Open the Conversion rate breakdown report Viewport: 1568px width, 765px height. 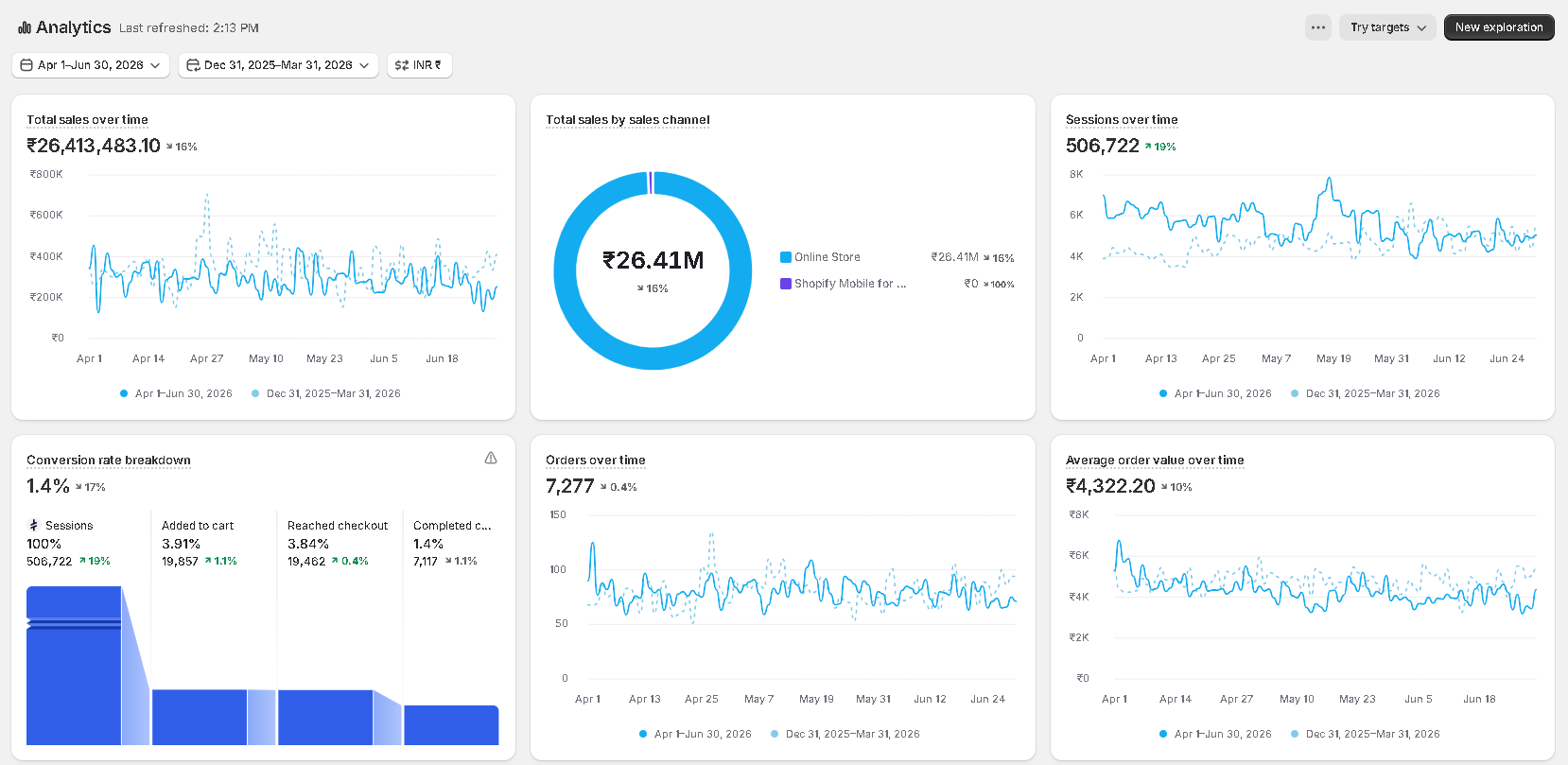tap(109, 461)
